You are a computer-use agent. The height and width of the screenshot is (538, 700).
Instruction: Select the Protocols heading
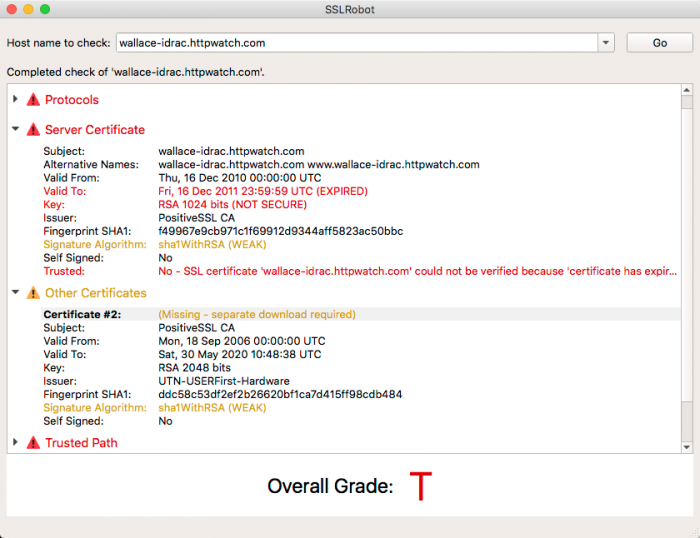click(x=72, y=100)
